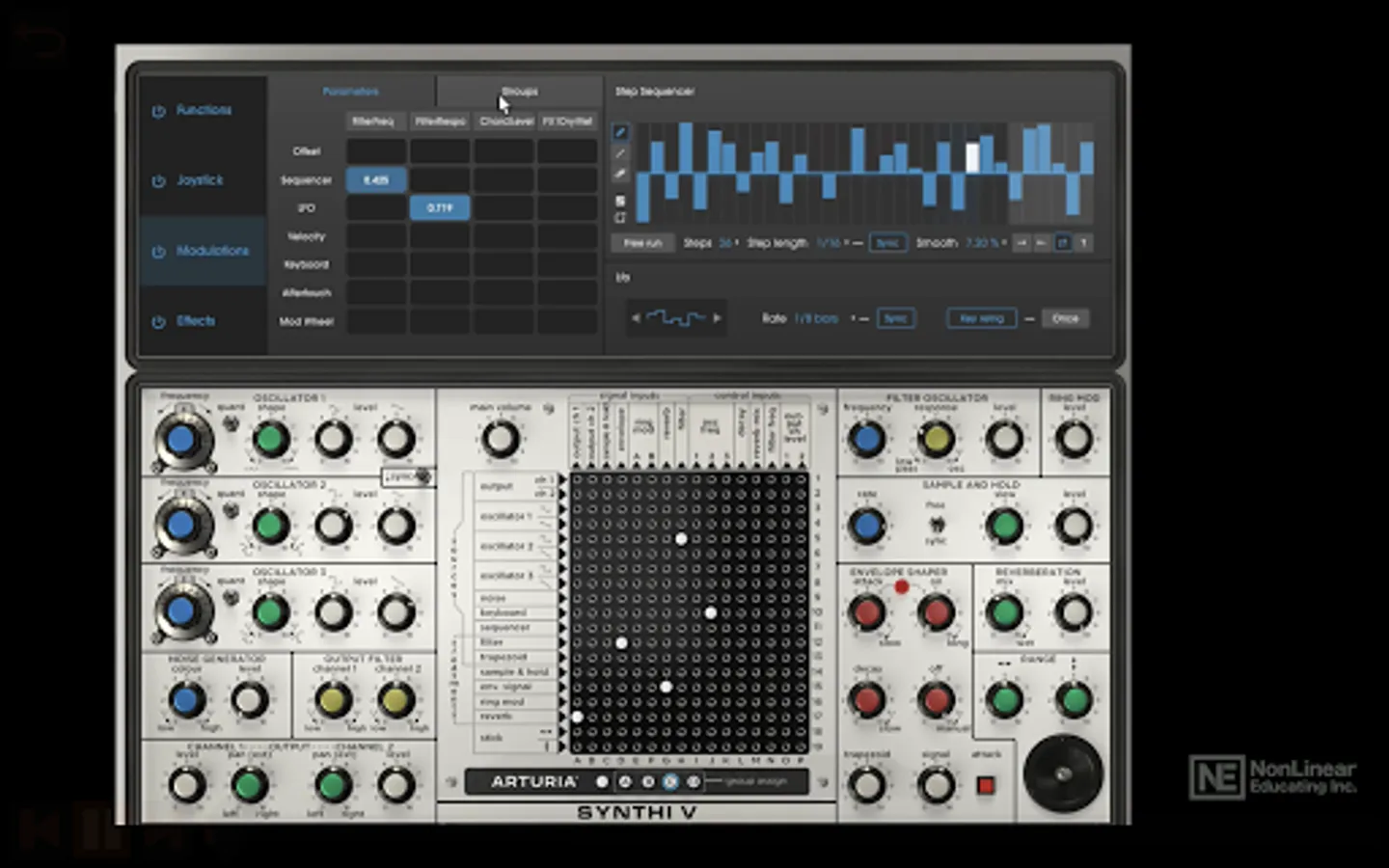1389x868 pixels.
Task: Select the fourth modulation destination column header
Action: [x=567, y=122]
